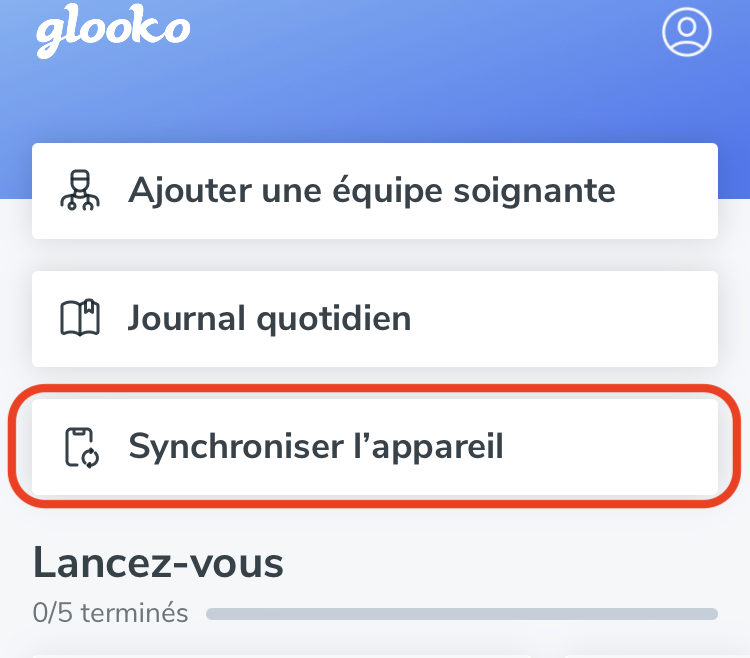750x658 pixels.
Task: Click the blank right side of the Synchroniser l'appareil card
Action: coord(620,447)
